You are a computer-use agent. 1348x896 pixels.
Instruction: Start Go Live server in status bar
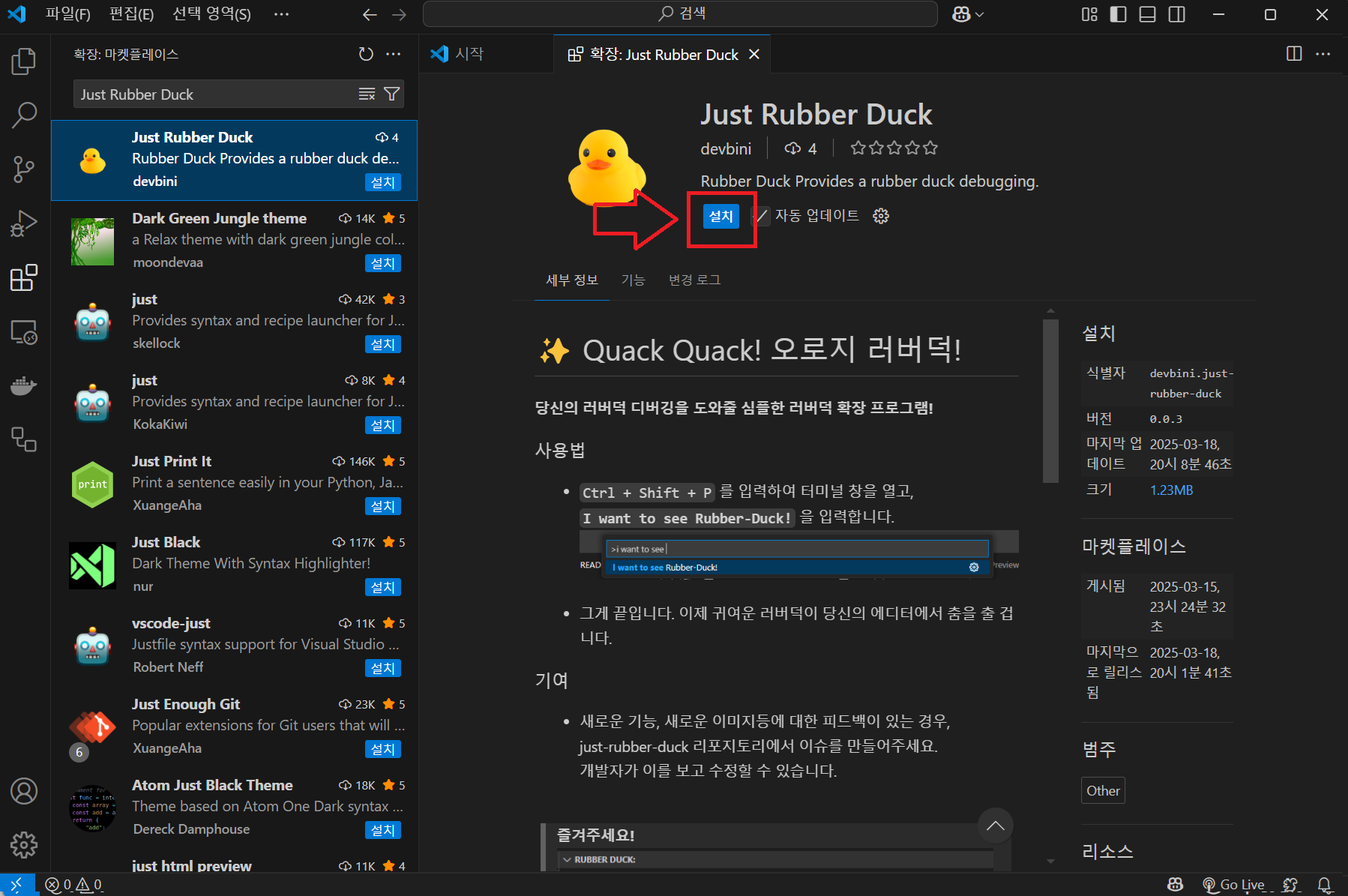point(1233,885)
